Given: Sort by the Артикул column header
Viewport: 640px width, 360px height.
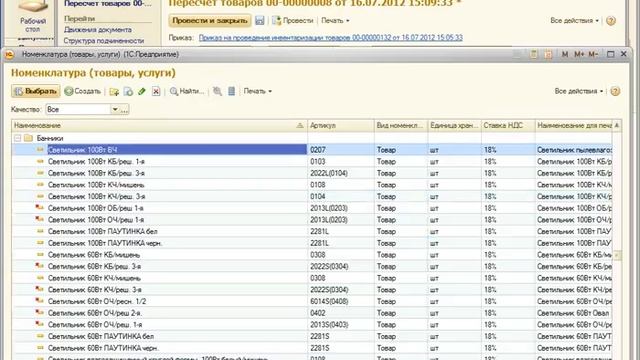Looking at the screenshot, I should (x=341, y=125).
